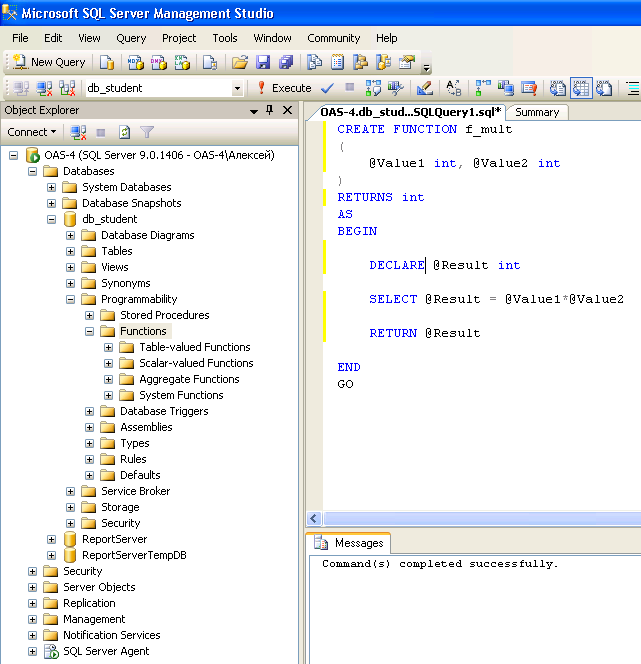Click the Disconnect icon in query toolbar
This screenshot has height=664, width=641.
pos(44,88)
